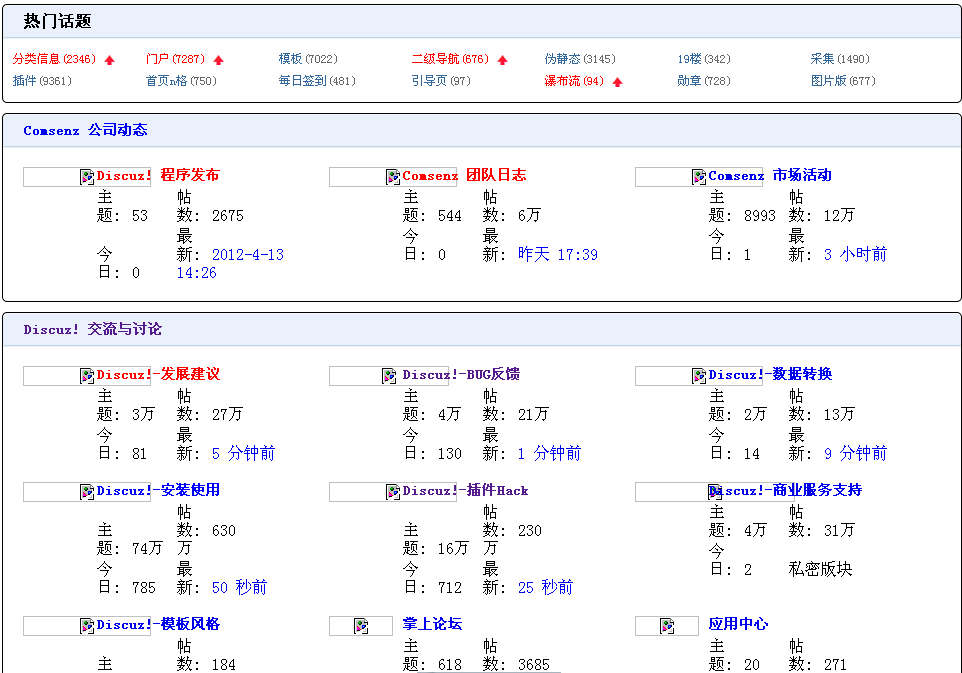Open the 19楼 (342) hot topic
Screen dimensions: 962x673
click(x=704, y=59)
